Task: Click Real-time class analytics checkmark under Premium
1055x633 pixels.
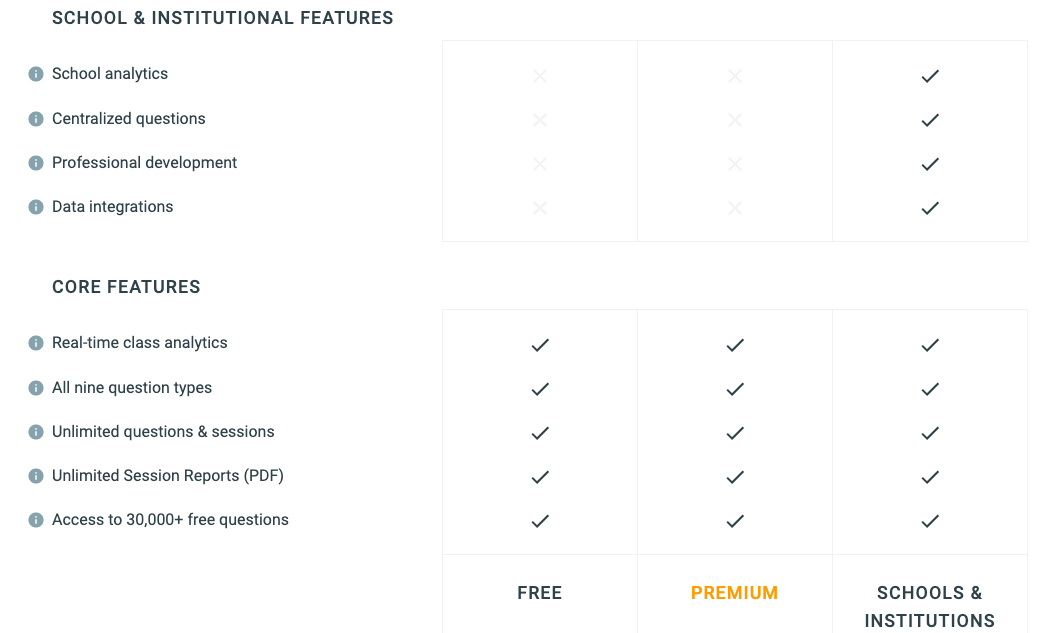Action: click(735, 345)
